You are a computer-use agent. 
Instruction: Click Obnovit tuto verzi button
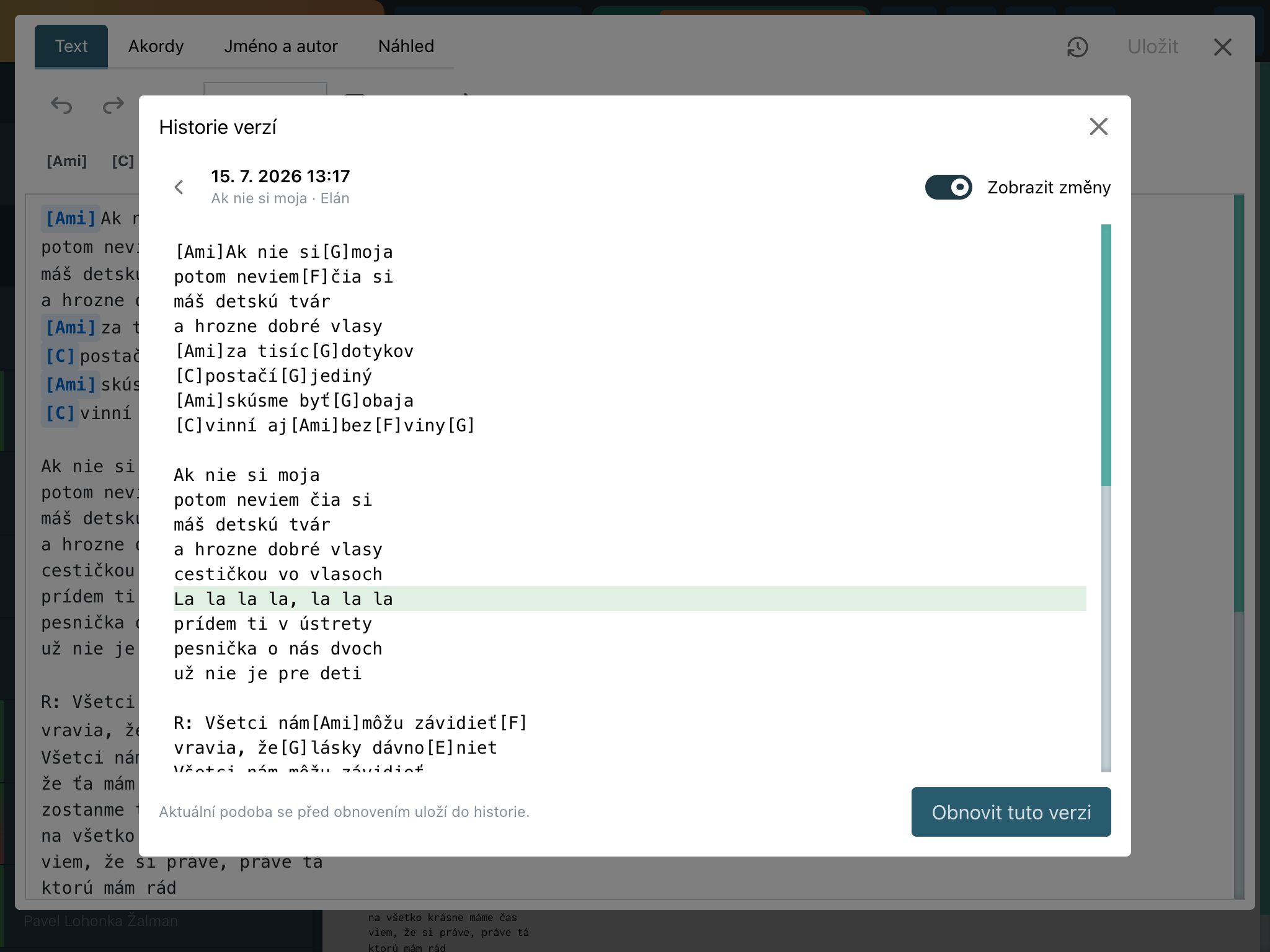pyautogui.click(x=1011, y=812)
